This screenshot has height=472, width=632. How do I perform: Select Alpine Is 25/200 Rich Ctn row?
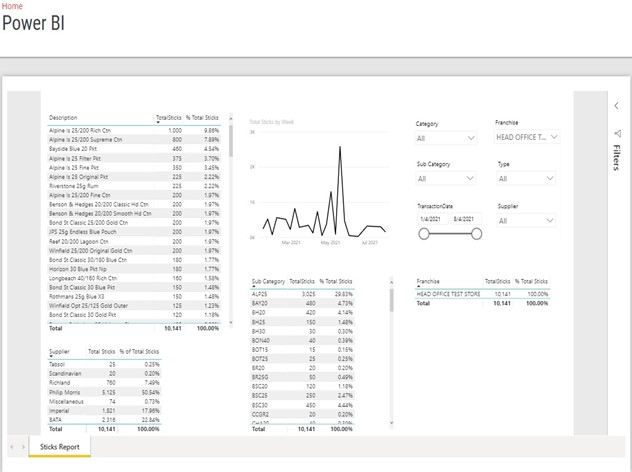tap(134, 131)
